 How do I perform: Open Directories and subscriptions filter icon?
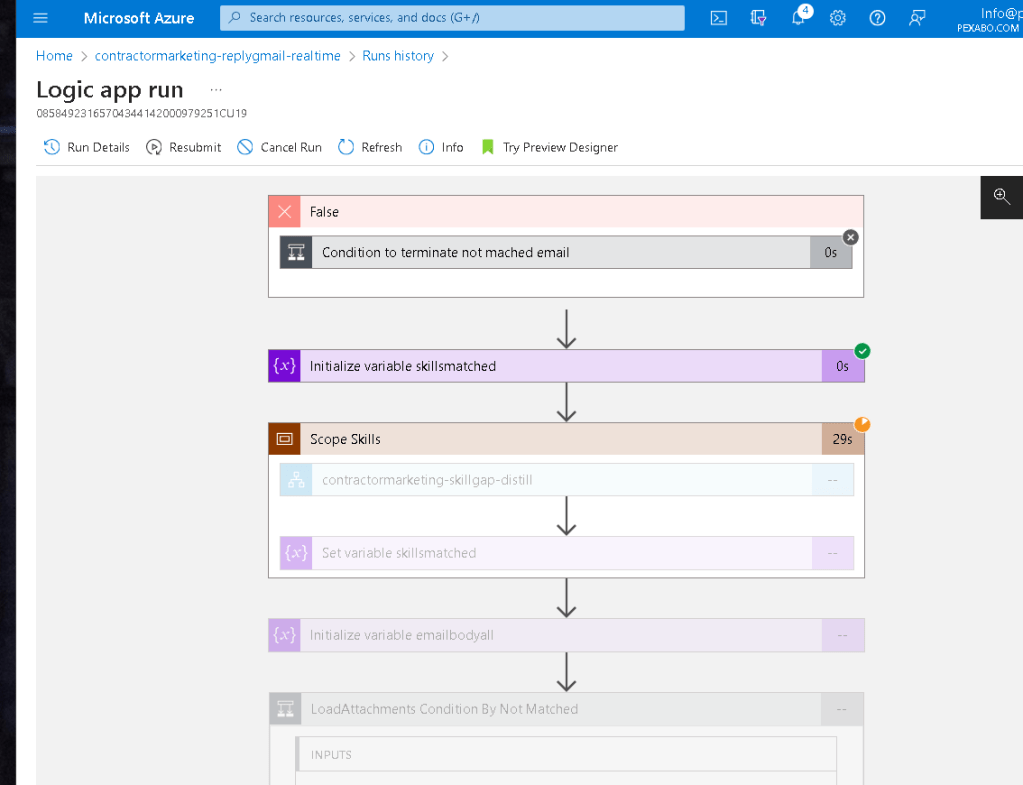click(x=758, y=18)
